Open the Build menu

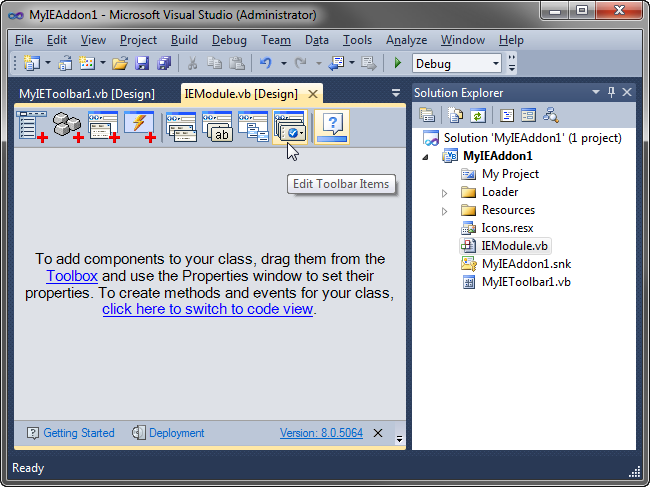pos(184,40)
